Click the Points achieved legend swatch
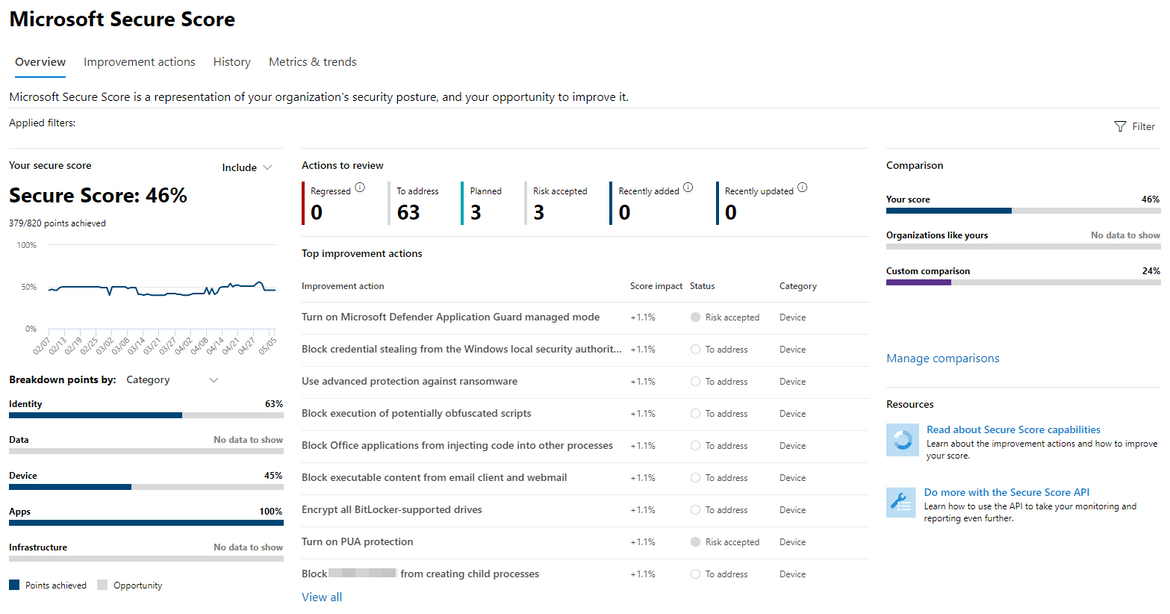 pyautogui.click(x=14, y=585)
